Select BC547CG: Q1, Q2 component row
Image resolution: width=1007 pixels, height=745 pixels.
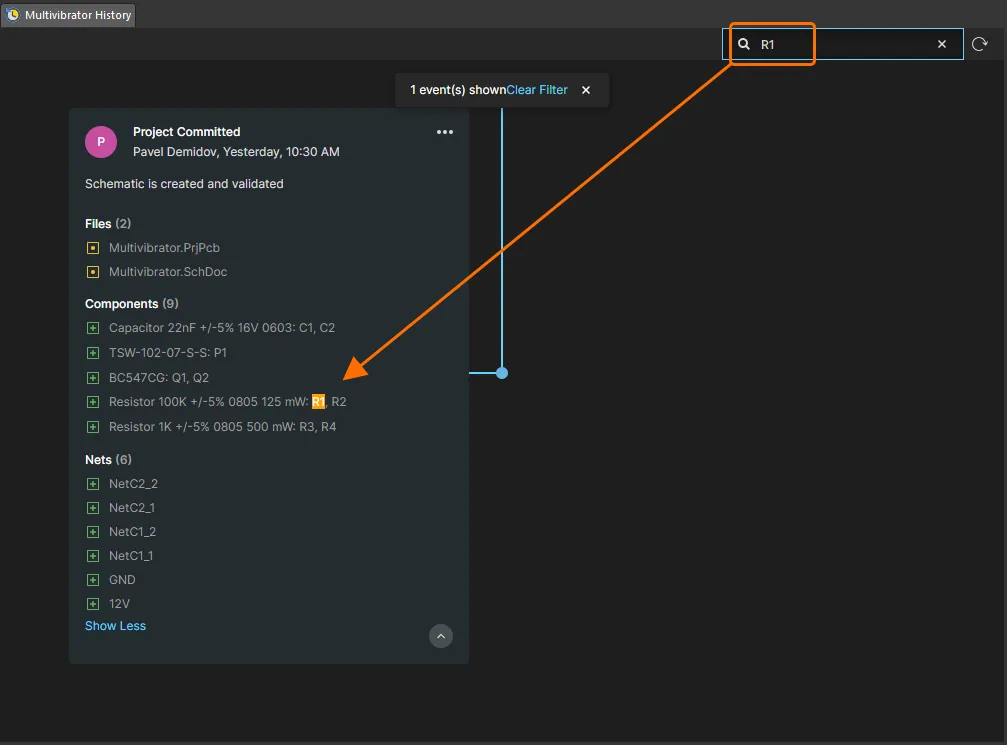tap(159, 378)
